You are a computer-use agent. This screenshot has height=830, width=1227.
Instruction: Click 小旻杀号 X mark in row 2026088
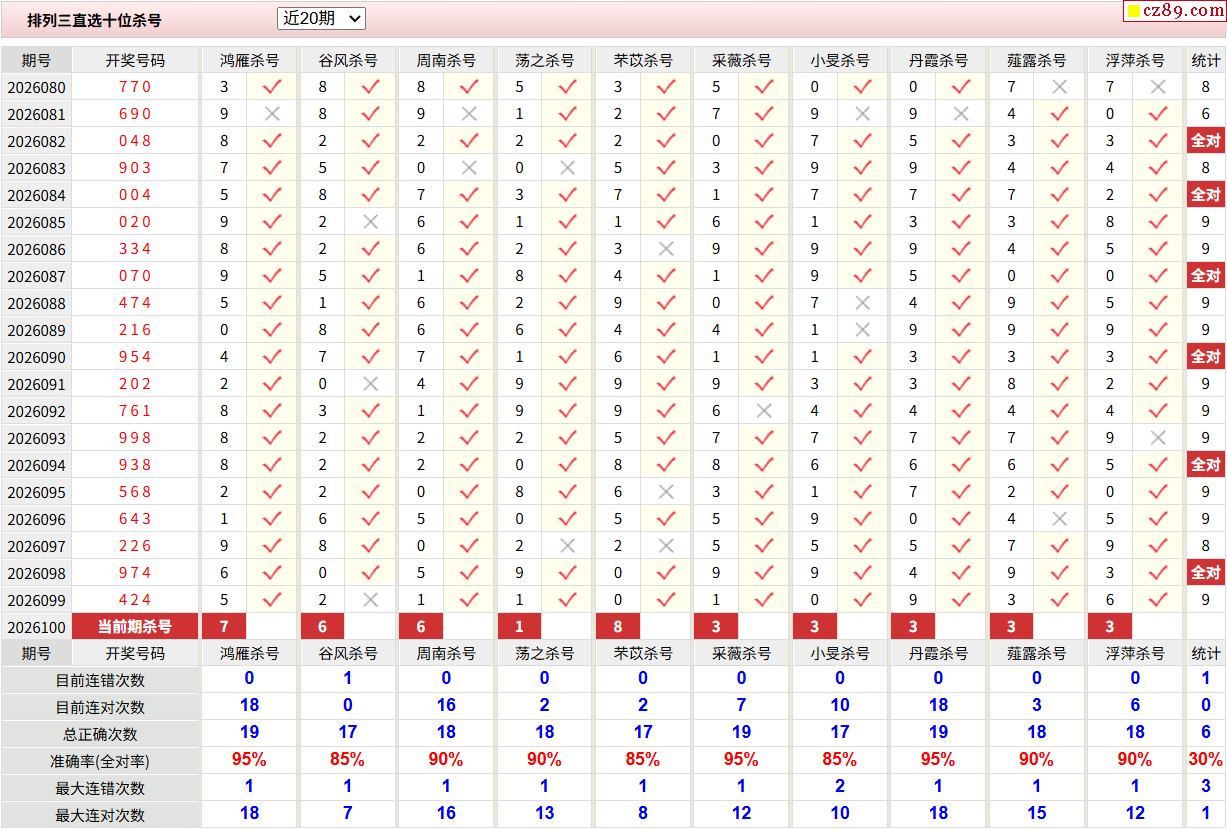pyautogui.click(x=863, y=303)
